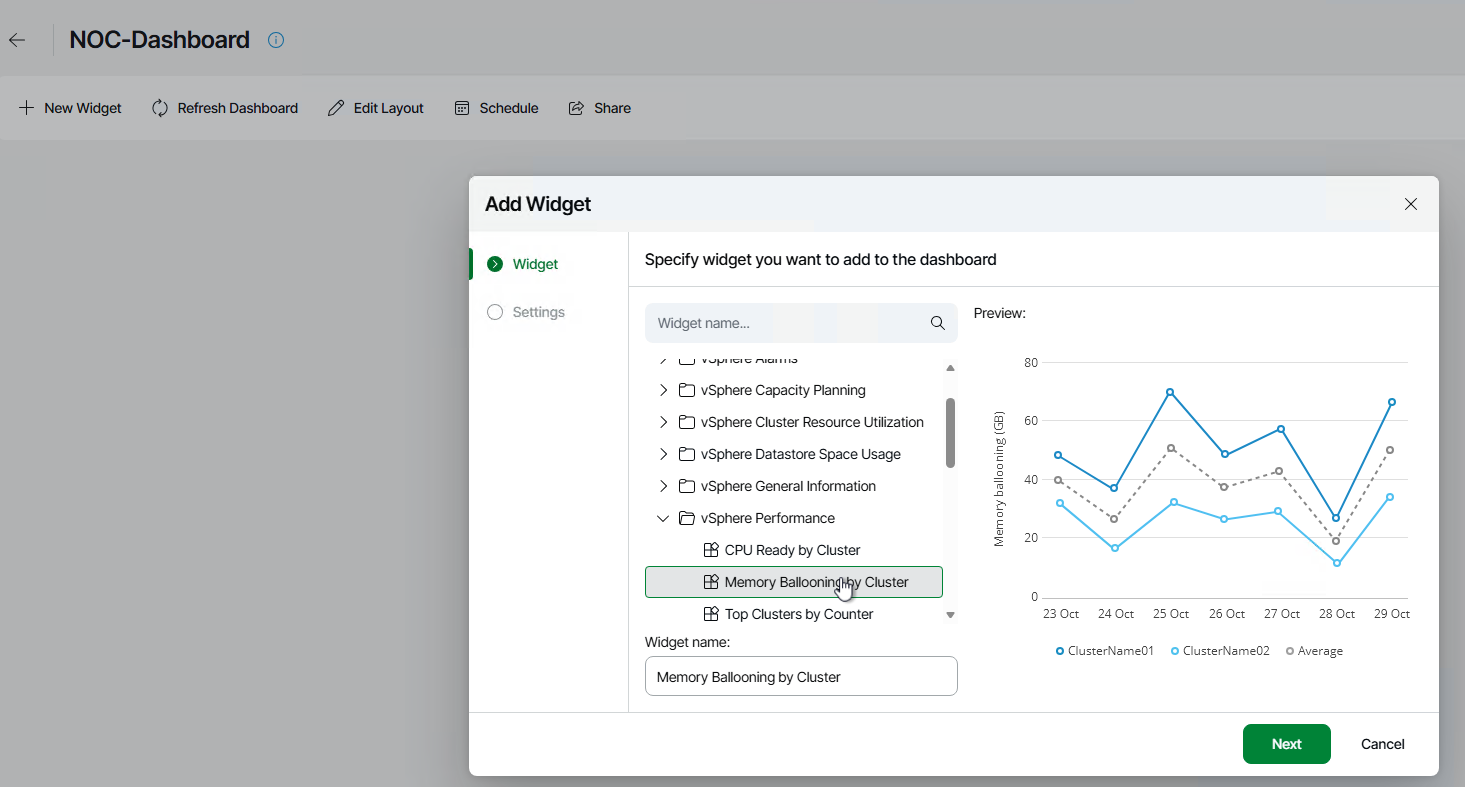Click the Cancel button
This screenshot has width=1465, height=787.
coord(1382,744)
